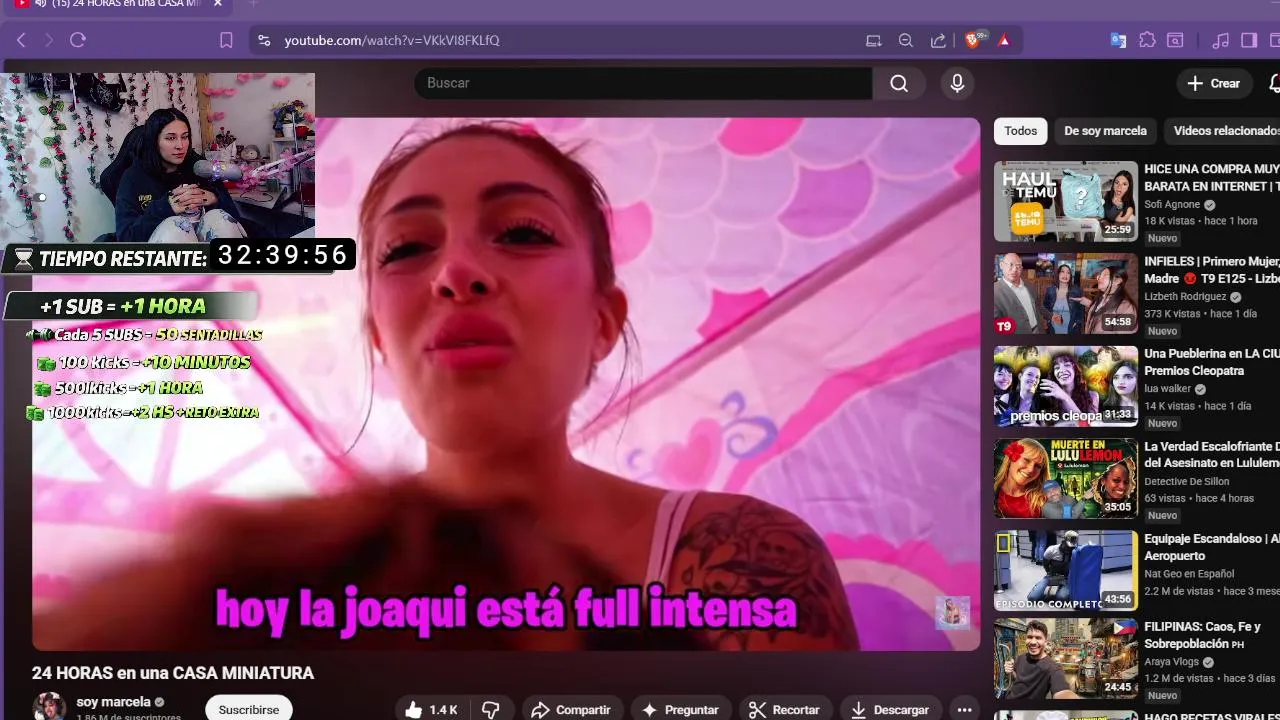
Task: Click the Detective De Sillon channel name
Action: tap(1187, 482)
